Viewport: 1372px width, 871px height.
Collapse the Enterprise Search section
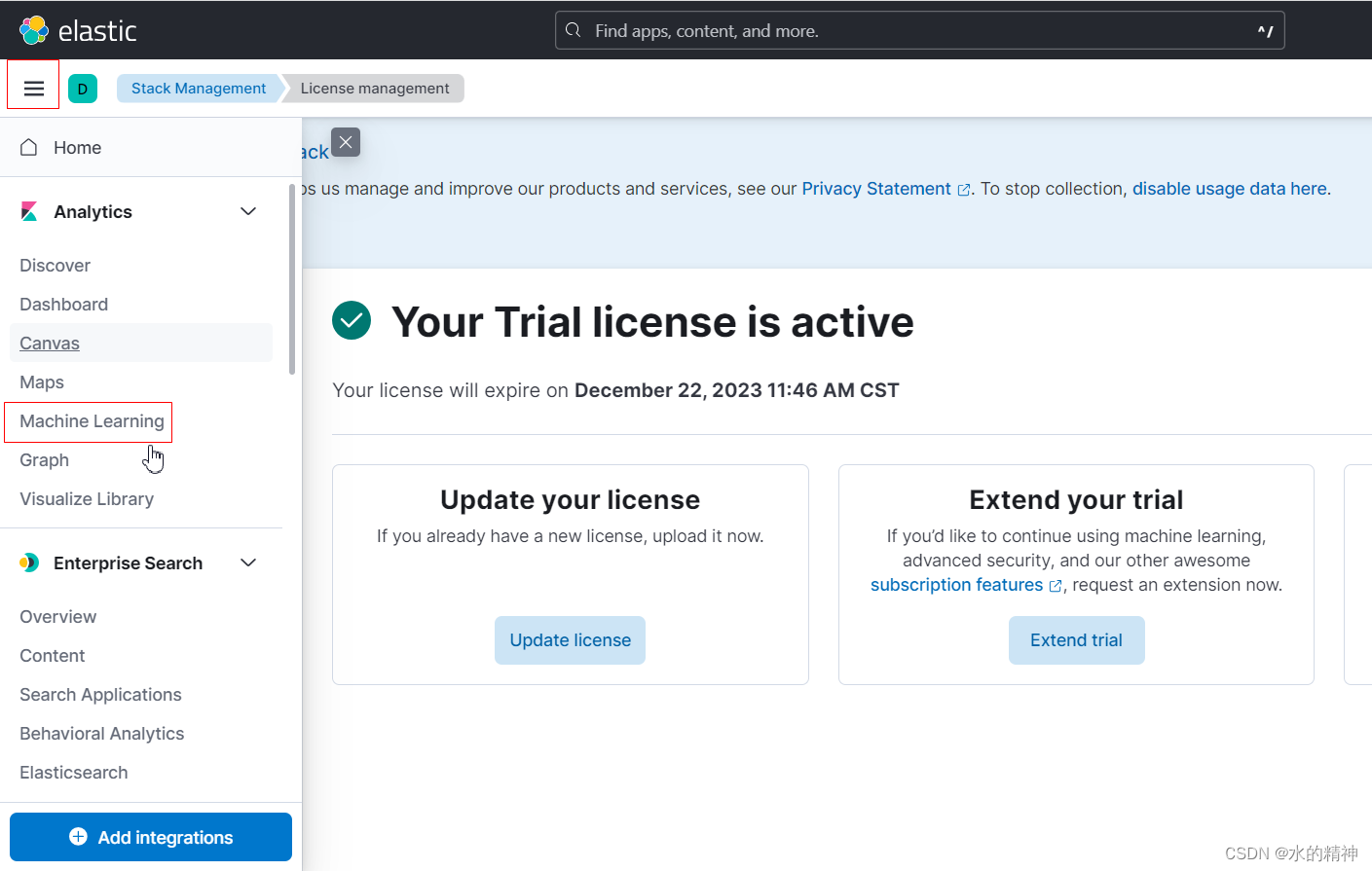tap(248, 563)
